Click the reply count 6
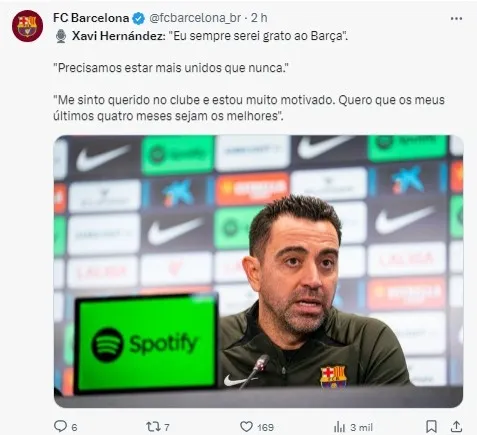 [74, 427]
